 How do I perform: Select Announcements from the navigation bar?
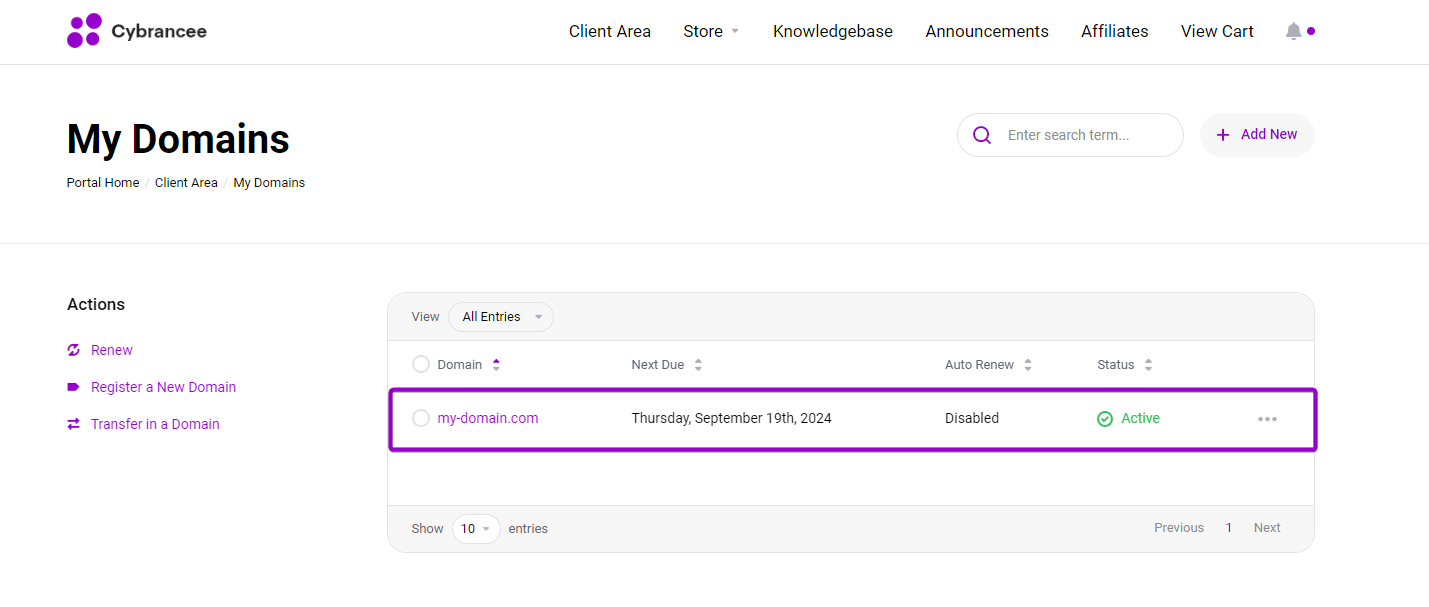(x=986, y=31)
